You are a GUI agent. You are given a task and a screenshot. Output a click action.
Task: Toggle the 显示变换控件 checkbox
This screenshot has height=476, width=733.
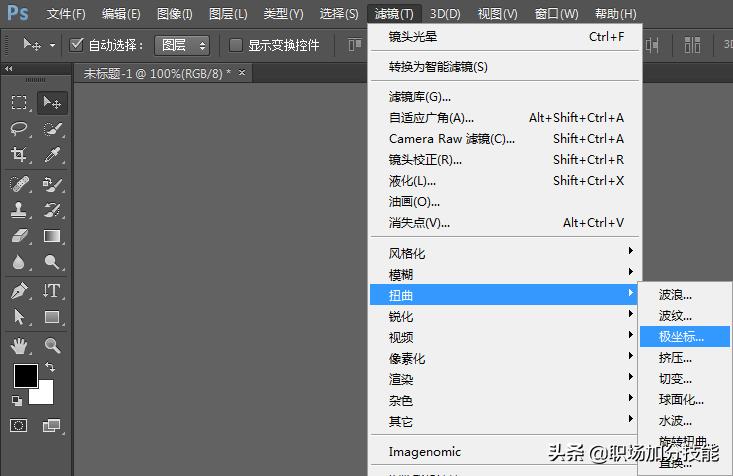pyautogui.click(x=236, y=45)
